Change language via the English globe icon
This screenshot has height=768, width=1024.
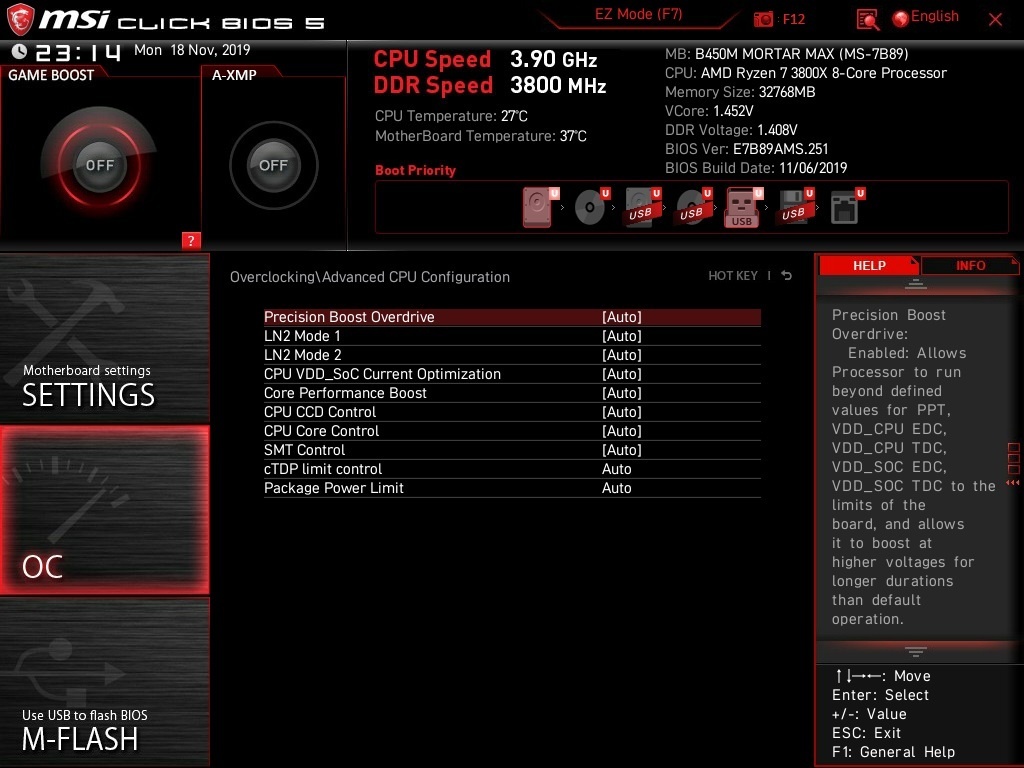click(901, 19)
